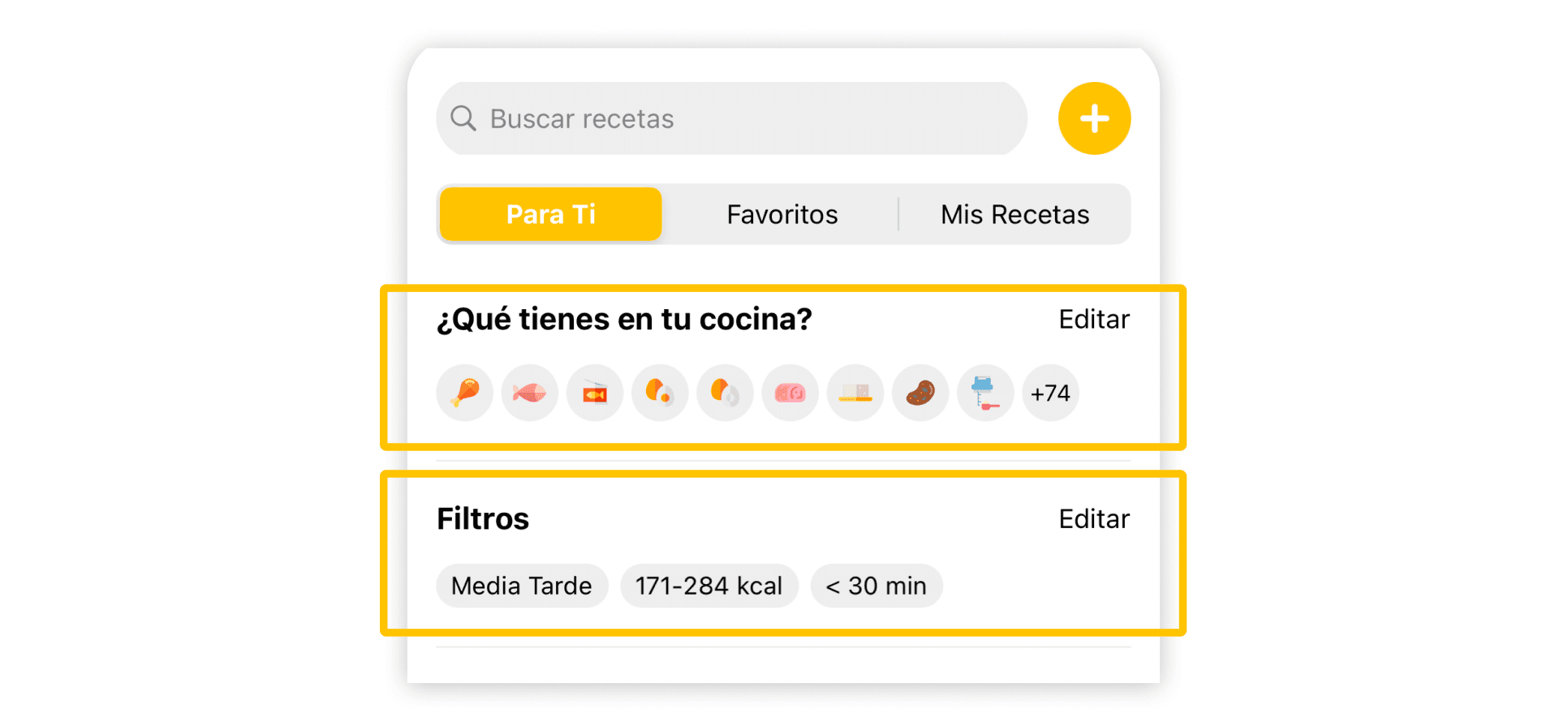
Task: Click the ham ingredient icon
Action: point(790,393)
